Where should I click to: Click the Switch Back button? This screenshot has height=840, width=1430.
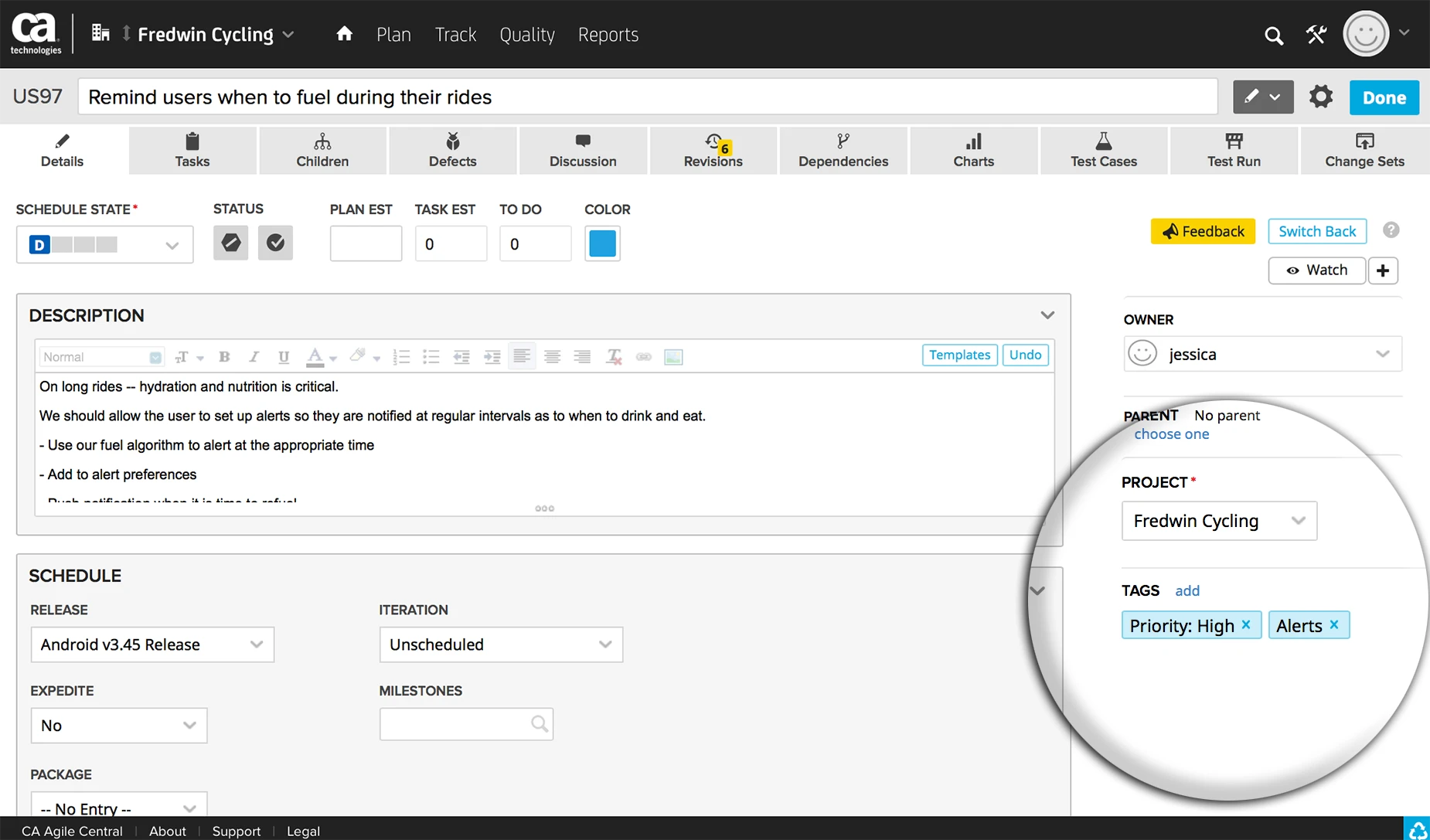[1317, 231]
